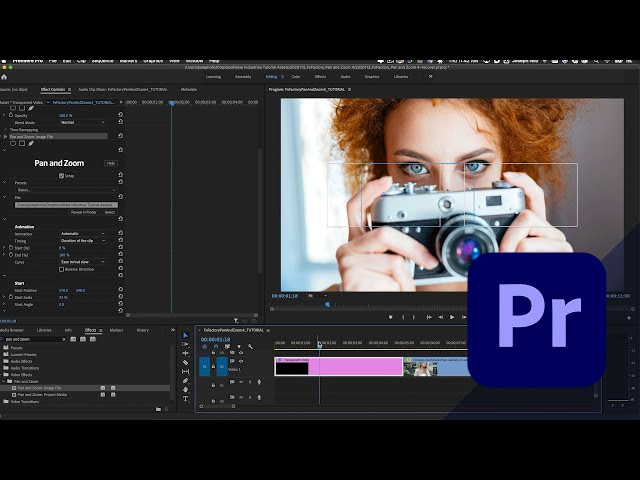This screenshot has width=640, height=480.
Task: Select the Track Select Forward tool
Action: (185, 344)
